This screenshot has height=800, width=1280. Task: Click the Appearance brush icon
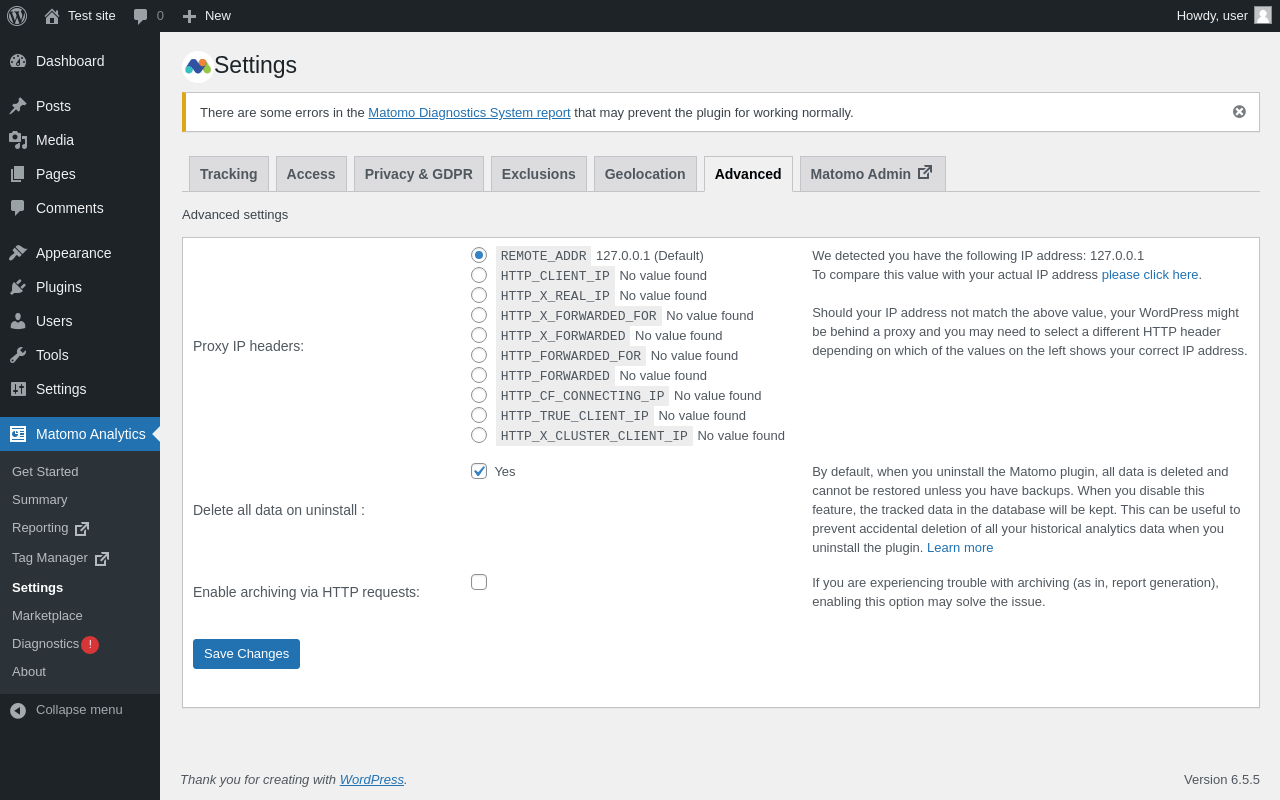[18, 253]
